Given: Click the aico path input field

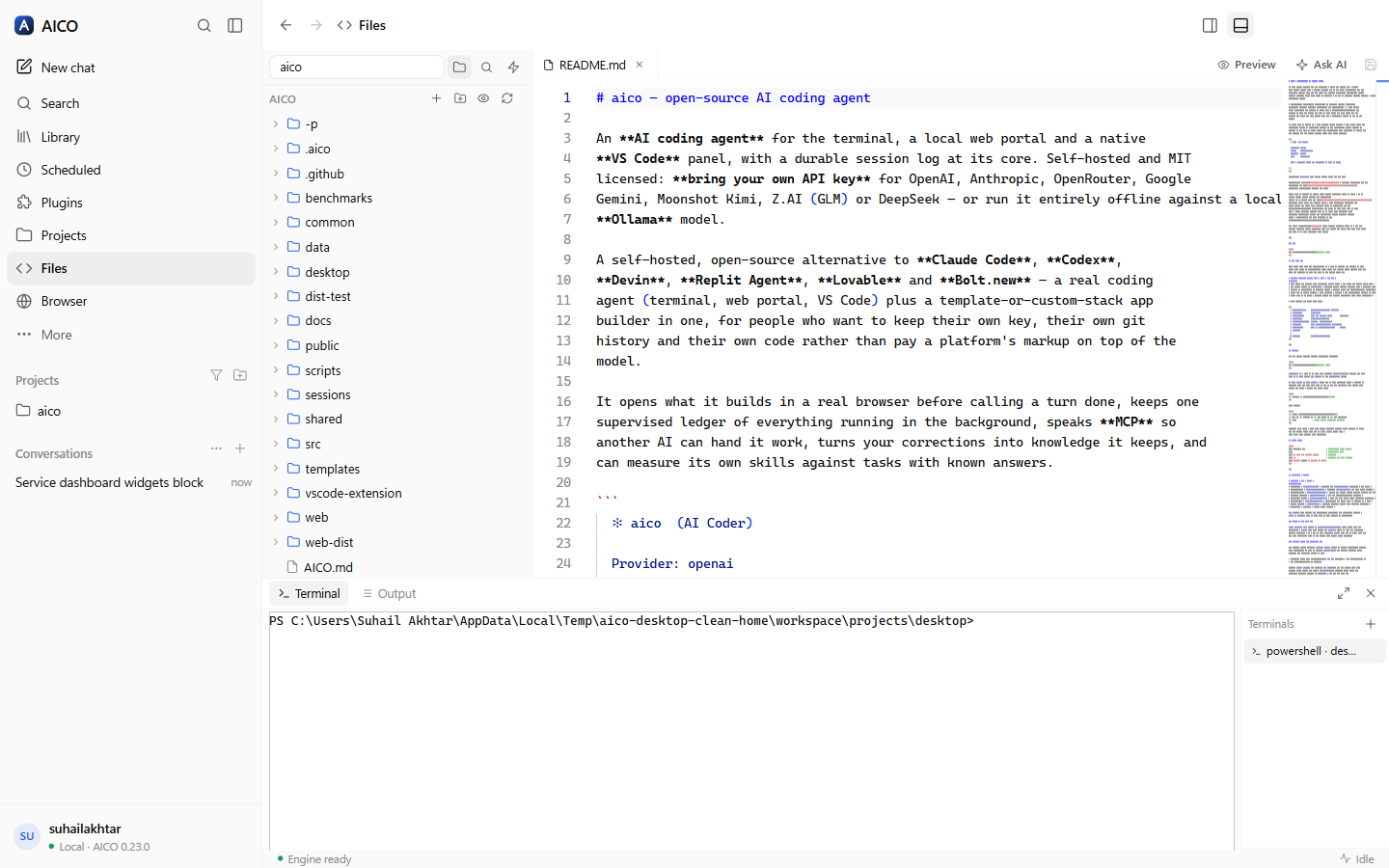Looking at the screenshot, I should pos(356,67).
